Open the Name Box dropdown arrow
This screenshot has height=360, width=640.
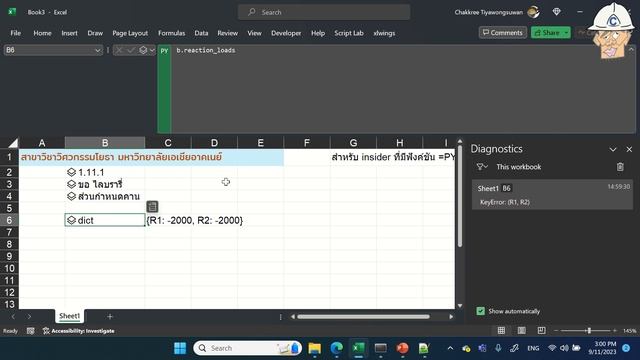(x=98, y=50)
